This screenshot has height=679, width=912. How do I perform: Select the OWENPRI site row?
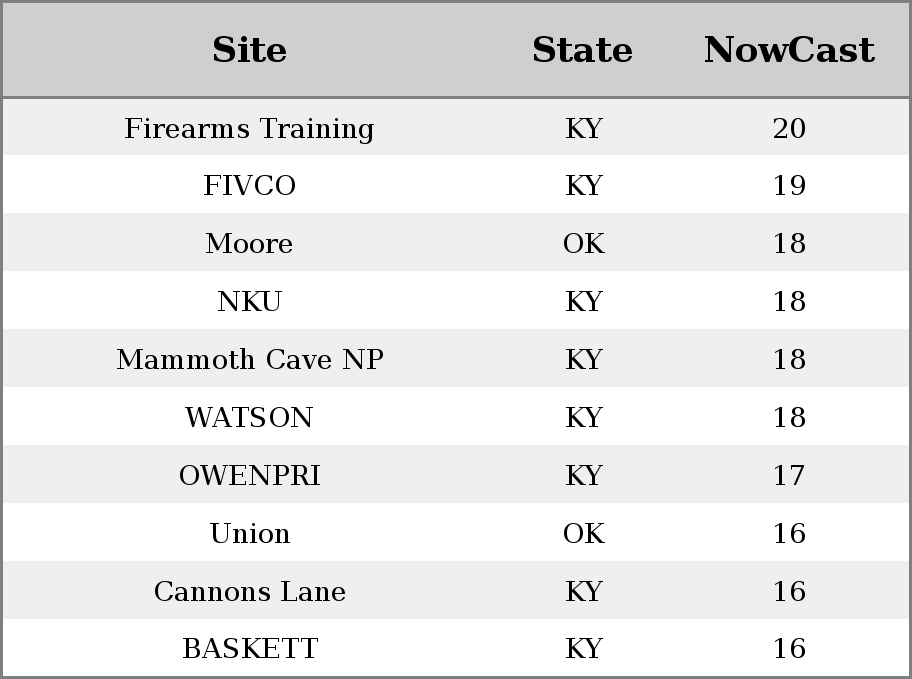[x=456, y=475]
